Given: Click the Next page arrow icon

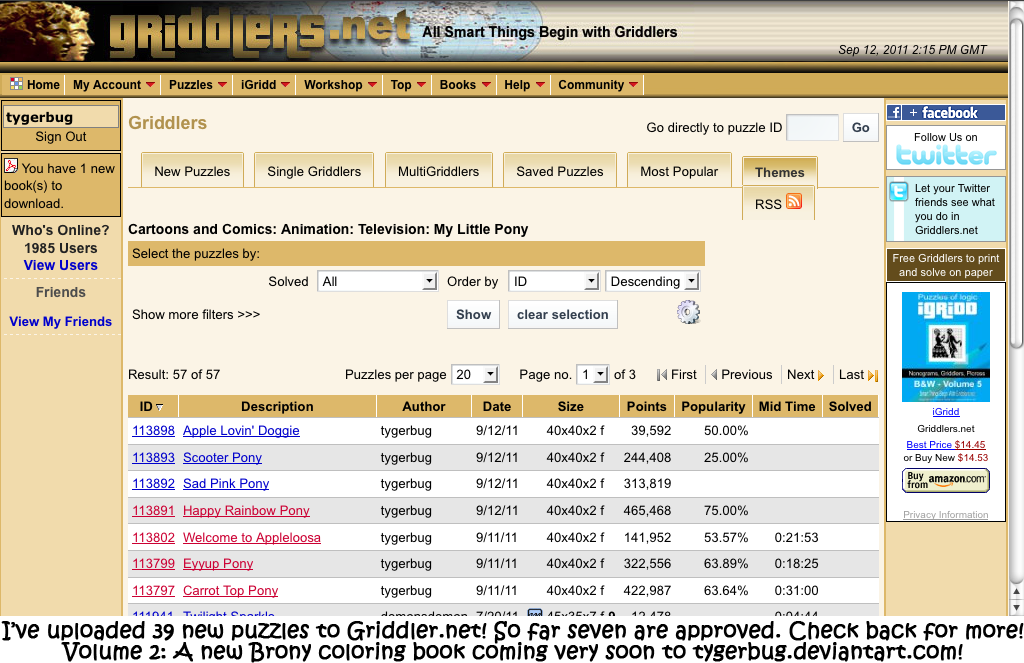Looking at the screenshot, I should (x=821, y=376).
